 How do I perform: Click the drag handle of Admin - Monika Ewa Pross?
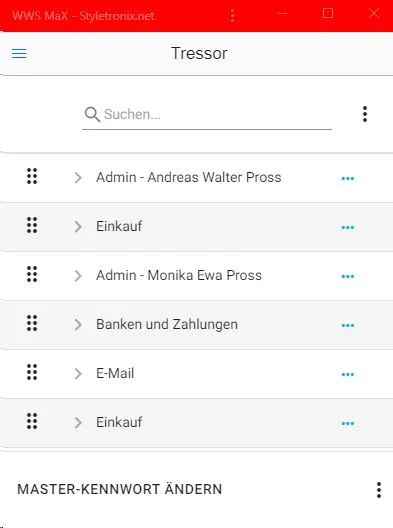click(32, 274)
